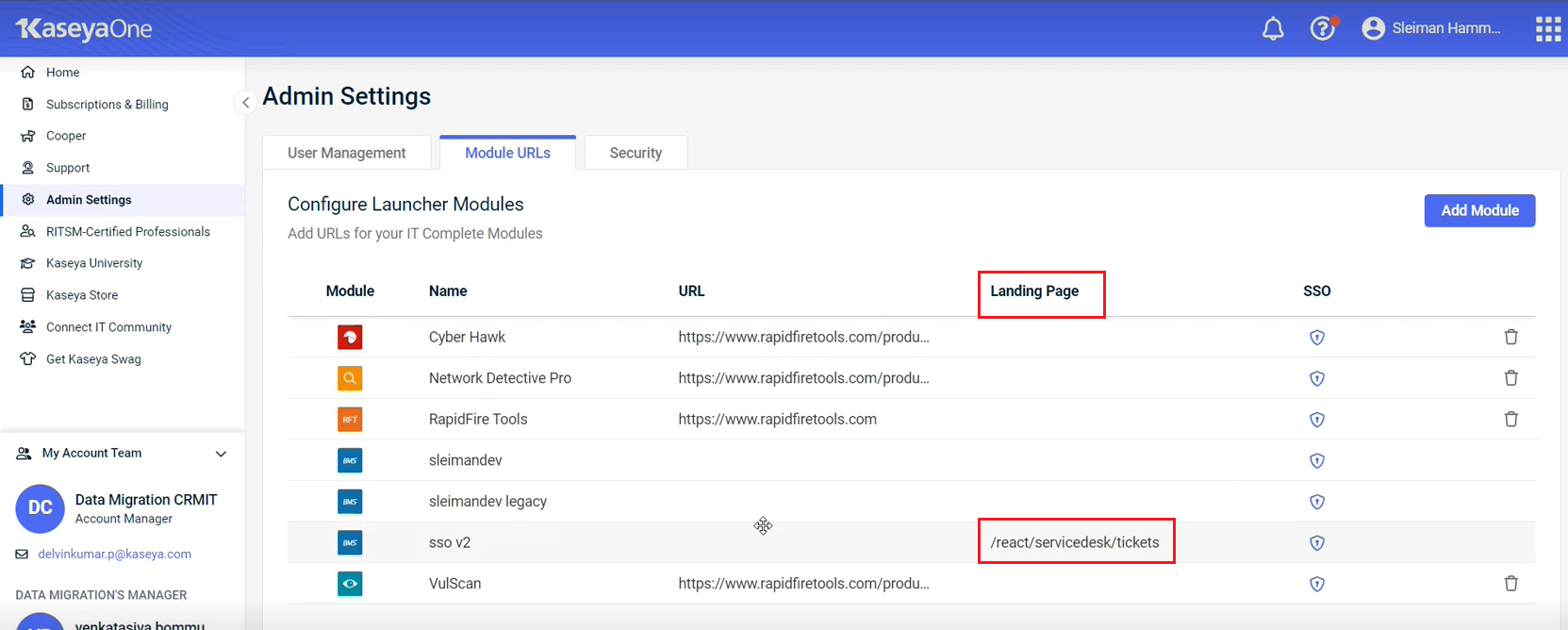Expand the My Account Team section
The width and height of the screenshot is (1568, 630).
[x=221, y=454]
